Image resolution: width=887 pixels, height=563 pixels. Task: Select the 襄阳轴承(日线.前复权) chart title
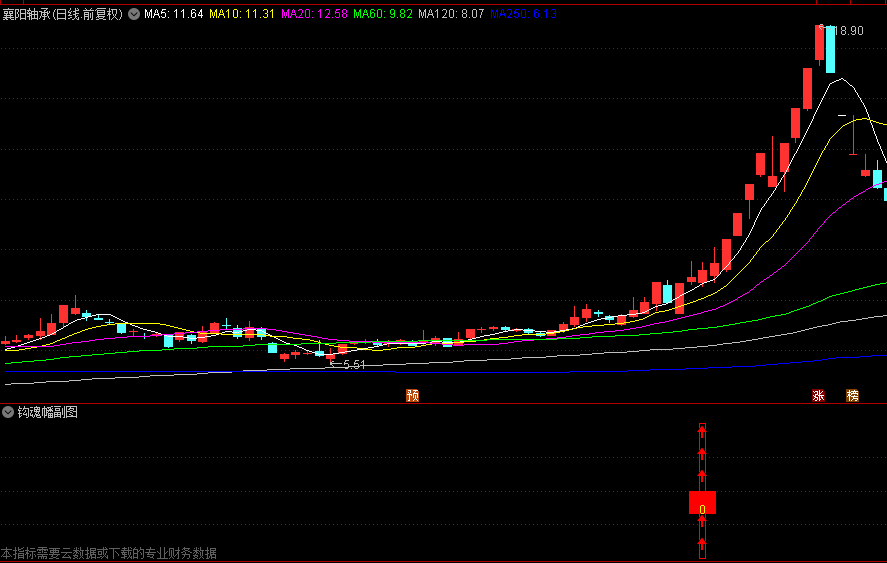pyautogui.click(x=63, y=14)
